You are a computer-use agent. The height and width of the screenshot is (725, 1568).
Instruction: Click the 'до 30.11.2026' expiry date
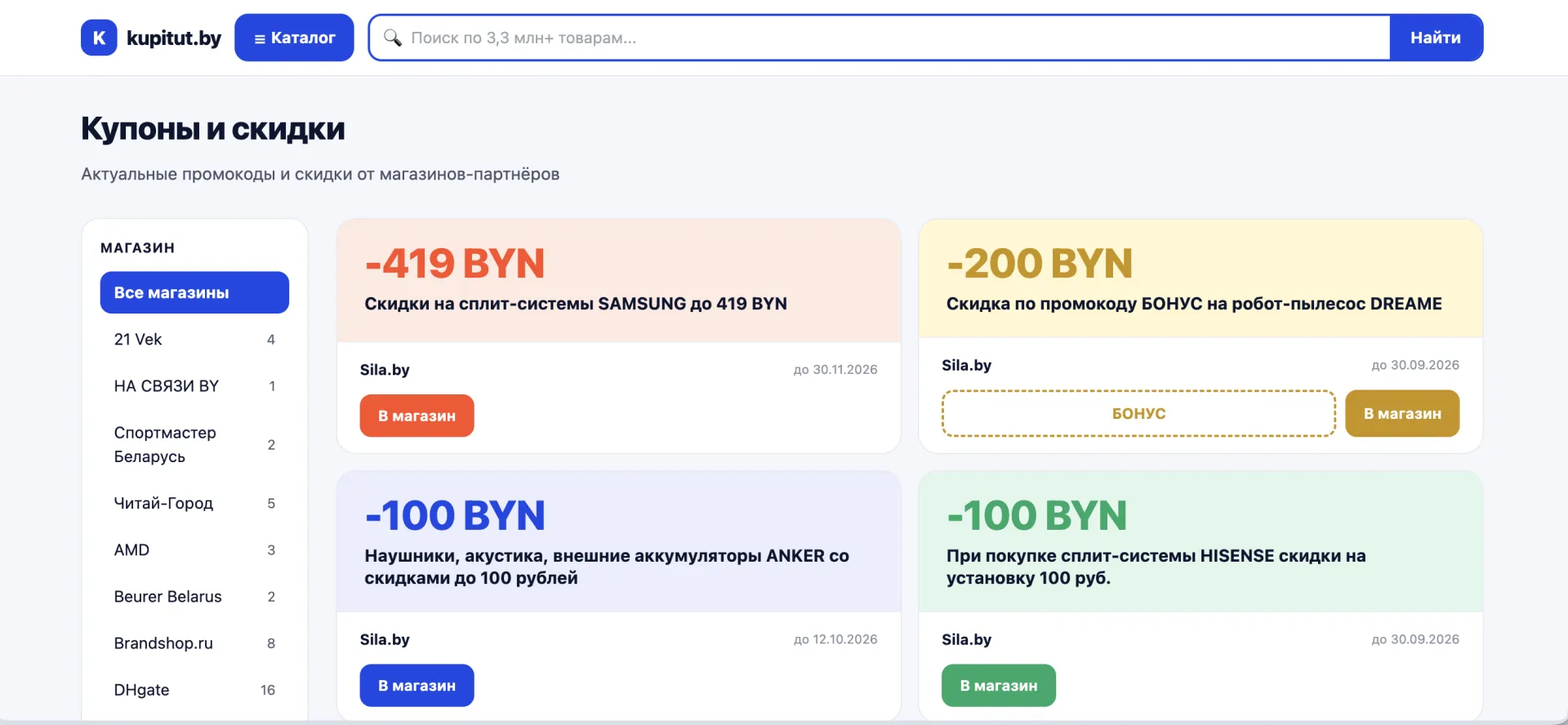(835, 369)
